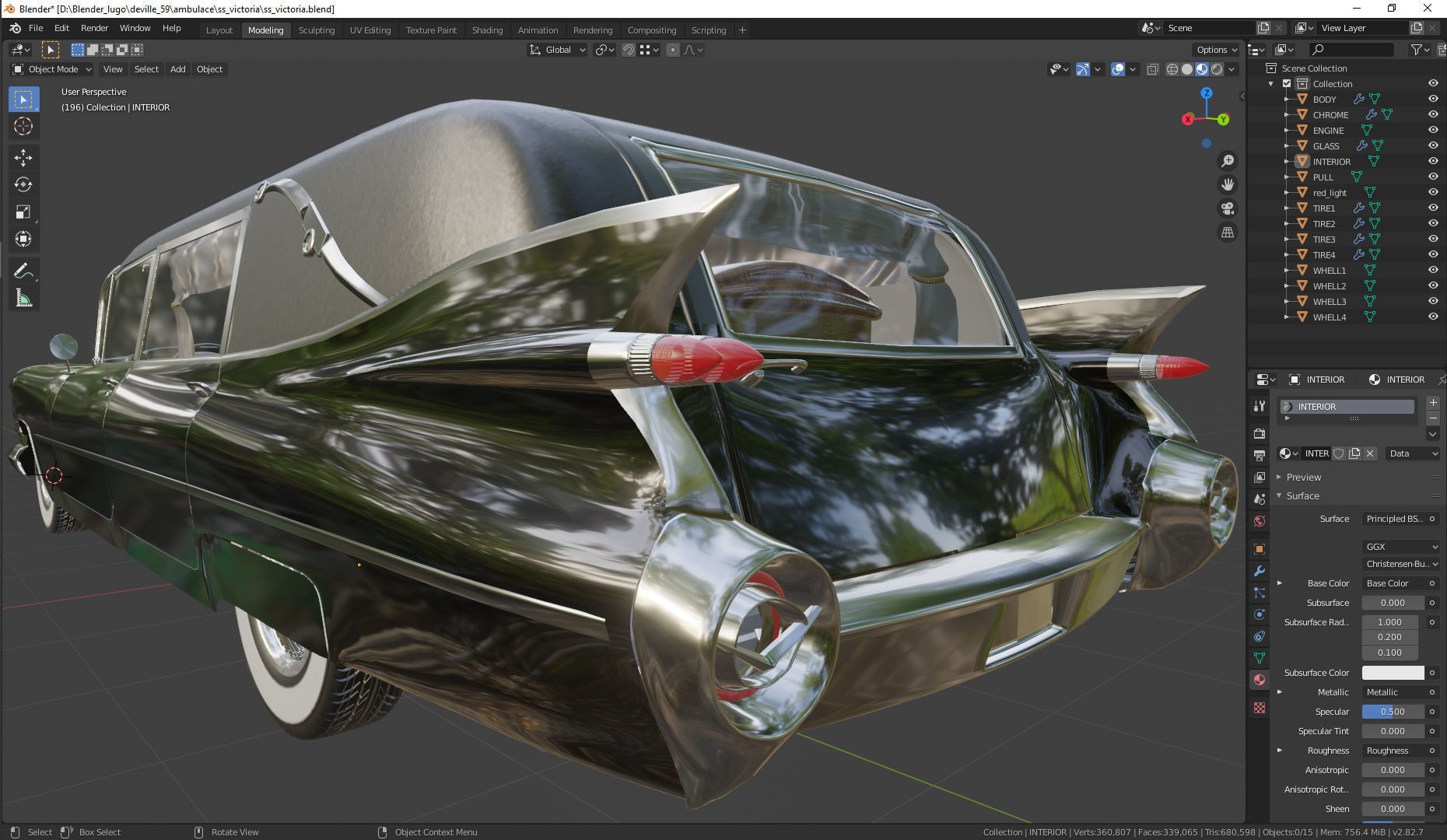Image resolution: width=1447 pixels, height=840 pixels.
Task: Toggle the camera view gizmo
Action: pyautogui.click(x=1228, y=208)
